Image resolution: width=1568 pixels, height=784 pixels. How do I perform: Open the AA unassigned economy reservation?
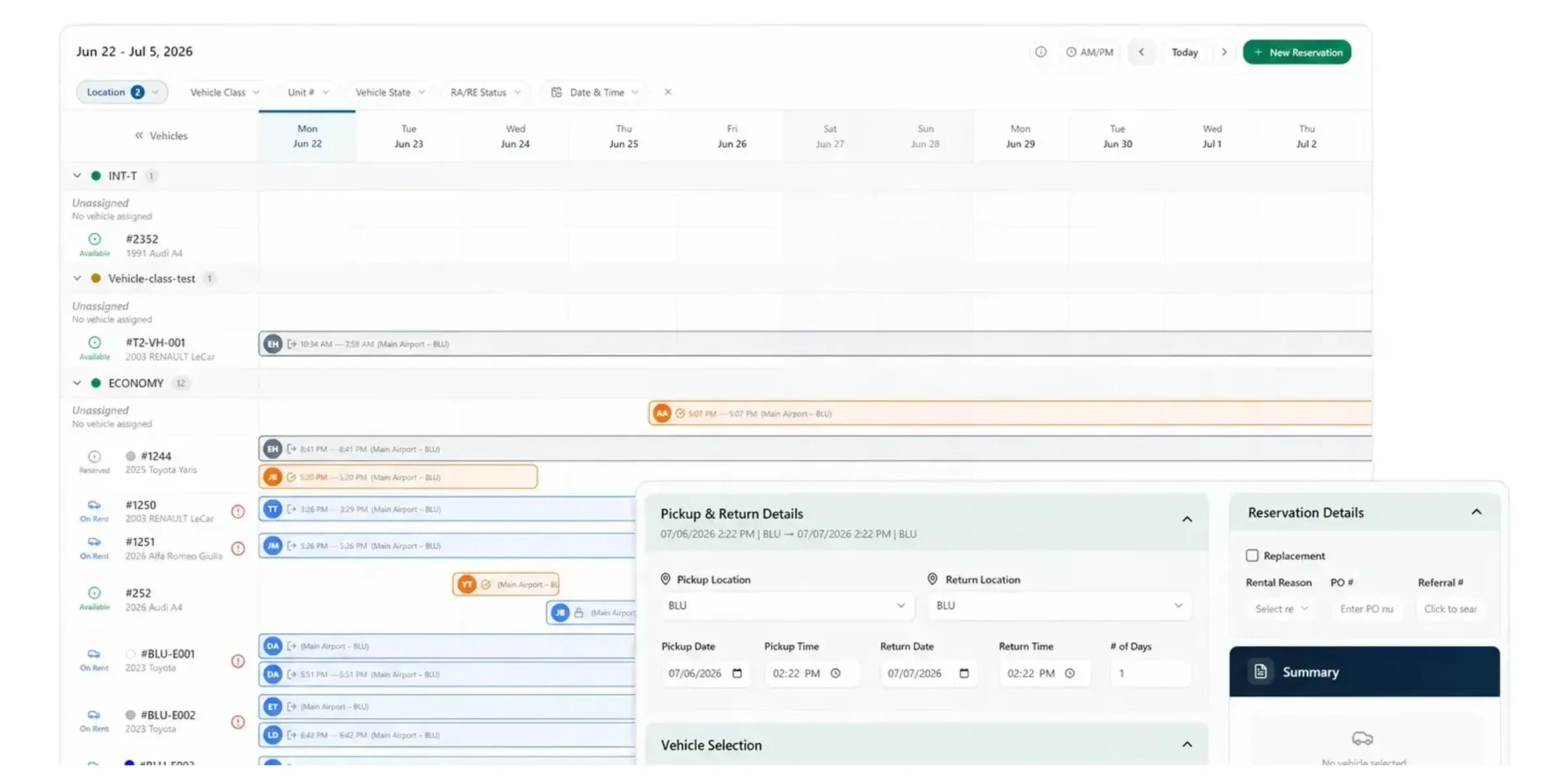coord(1010,414)
